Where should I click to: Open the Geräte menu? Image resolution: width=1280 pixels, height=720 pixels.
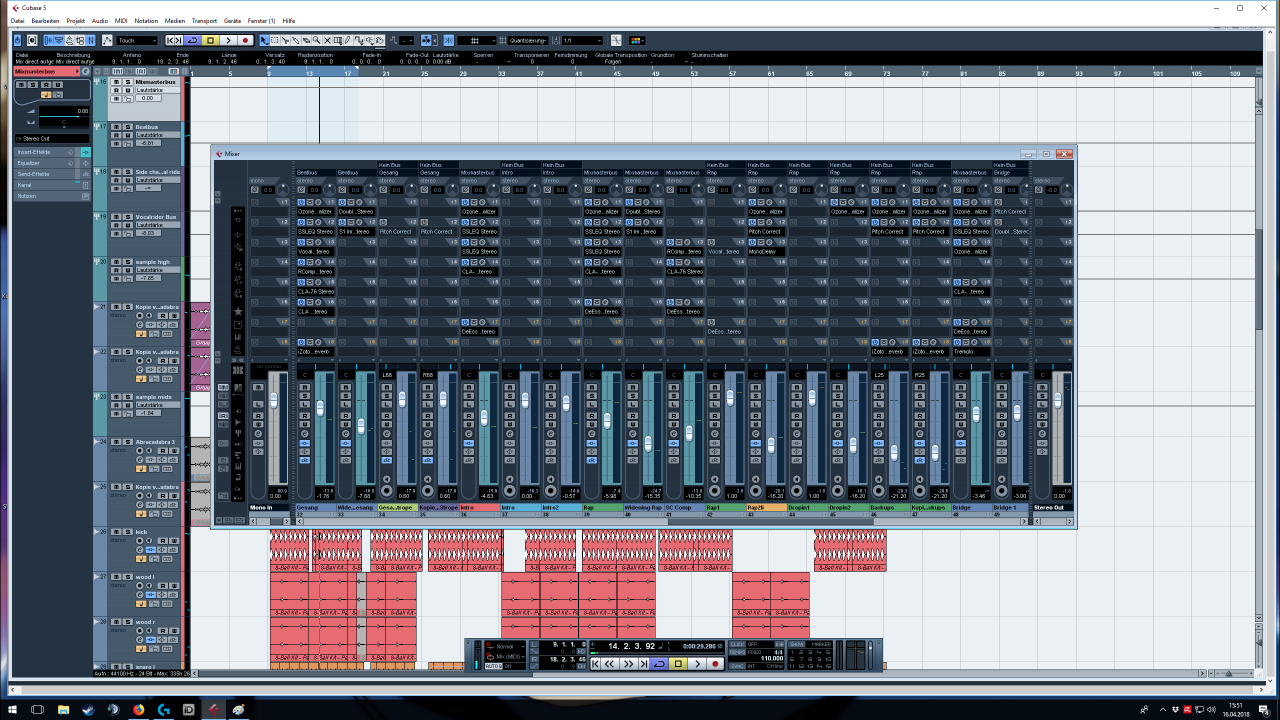tap(232, 20)
